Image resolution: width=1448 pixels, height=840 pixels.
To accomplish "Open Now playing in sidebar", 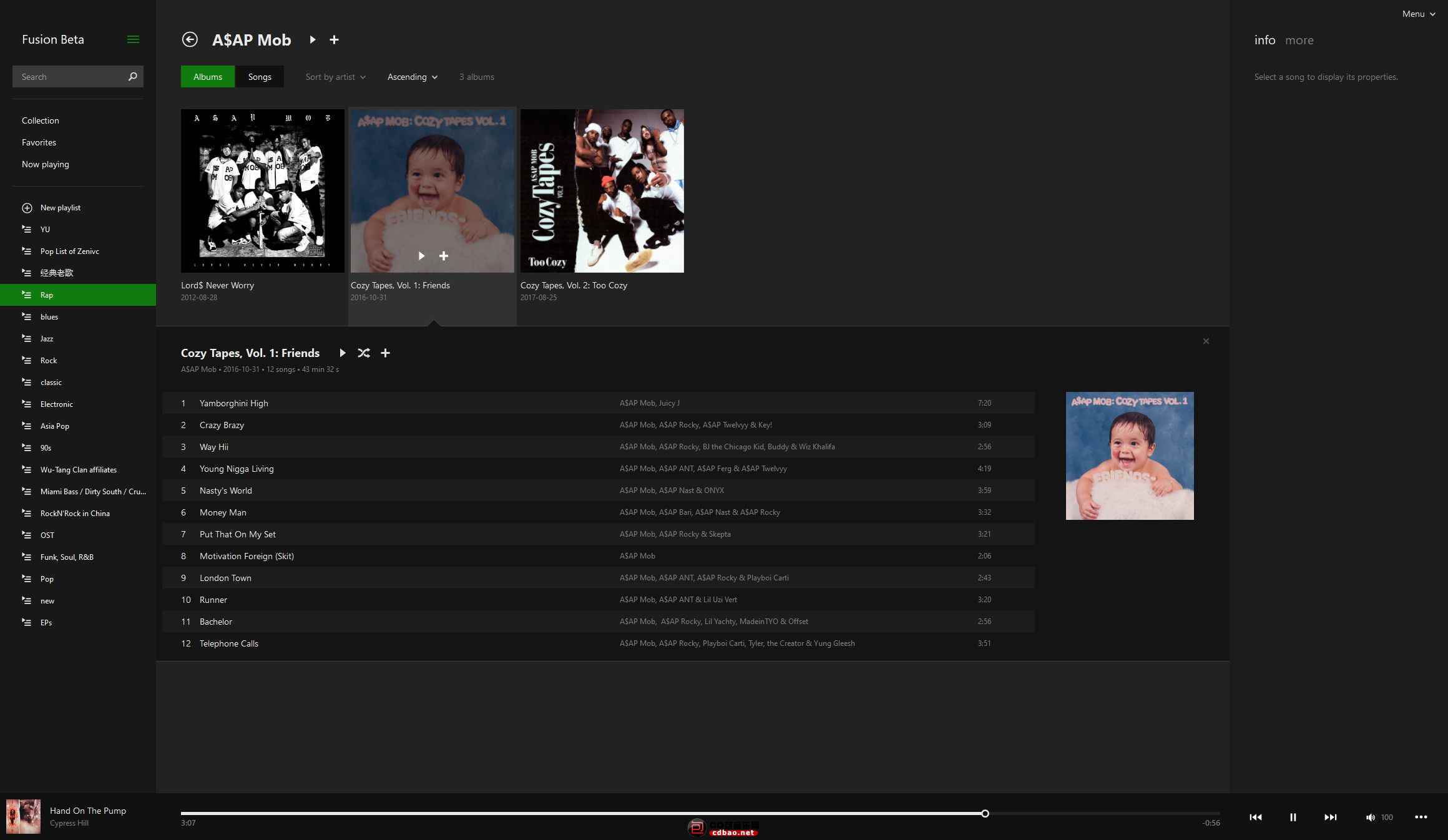I will pos(46,164).
